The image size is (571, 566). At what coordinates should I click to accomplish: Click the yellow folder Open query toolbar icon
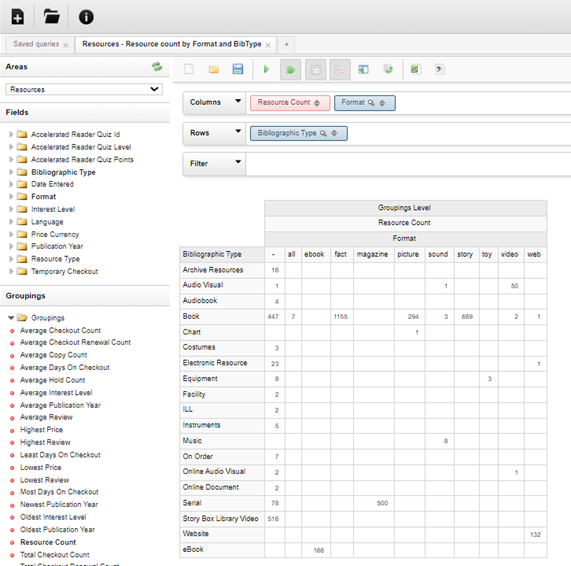pyautogui.click(x=214, y=69)
